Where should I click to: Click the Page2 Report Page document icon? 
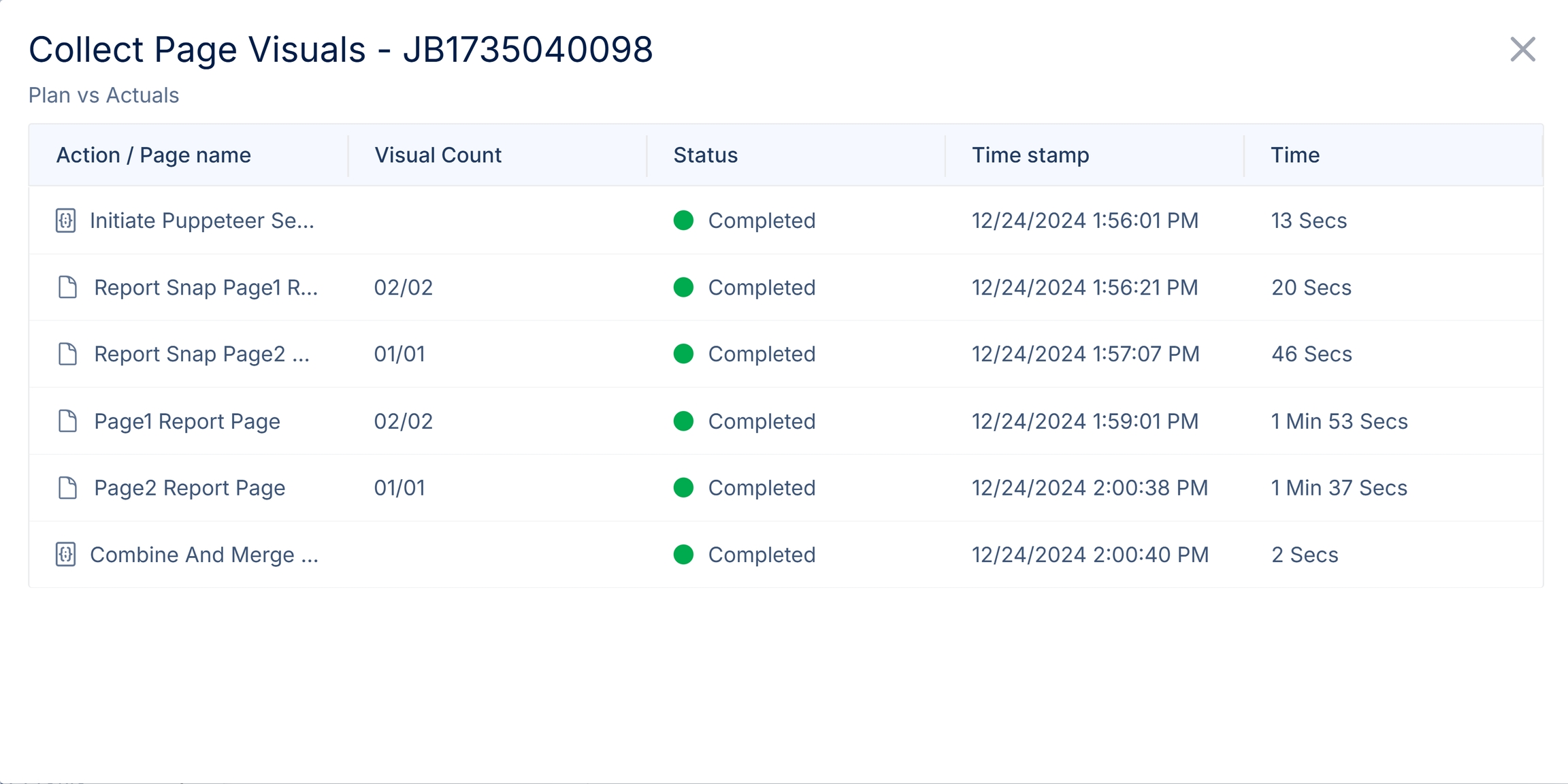(67, 488)
